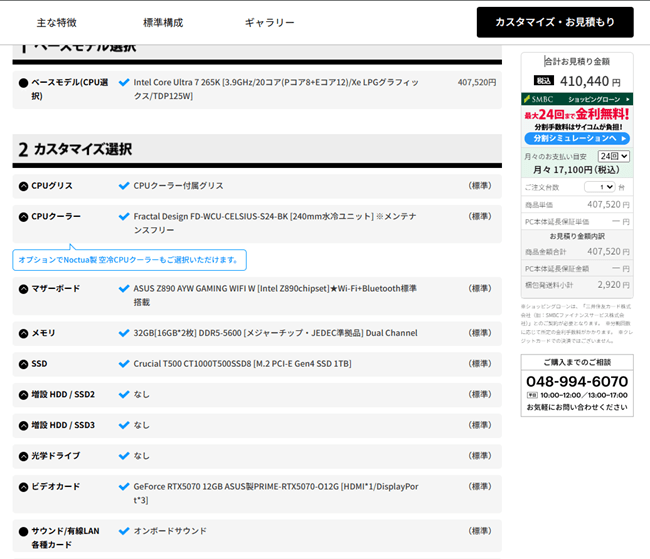Image resolution: width=650 pixels, height=559 pixels.
Task: Expand the CPUグリス row chevron icon
Action: pos(23,186)
